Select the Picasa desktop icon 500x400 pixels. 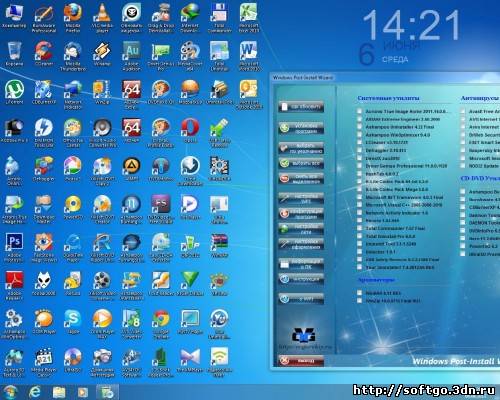(x=73, y=169)
